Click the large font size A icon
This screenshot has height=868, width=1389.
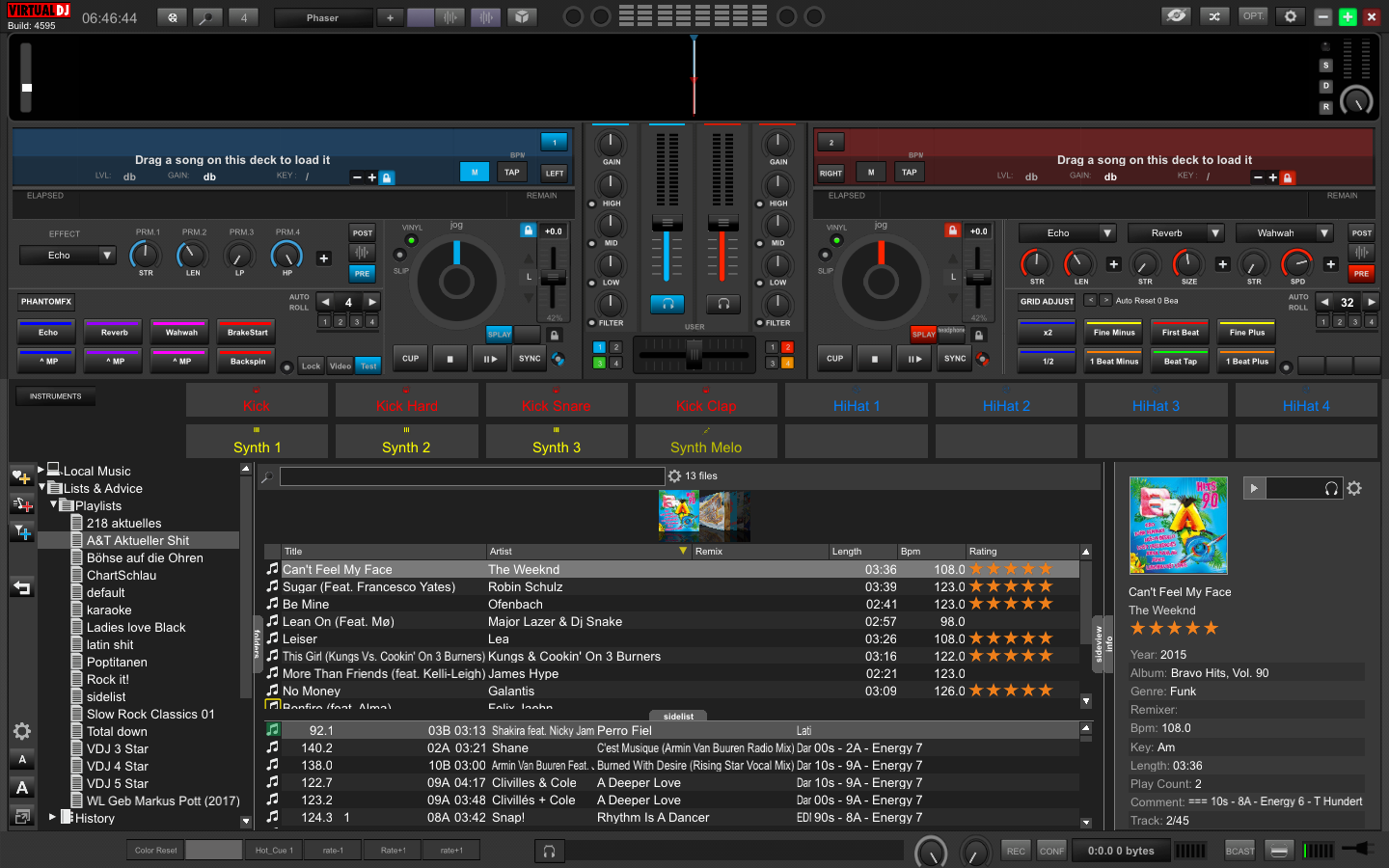point(22,788)
